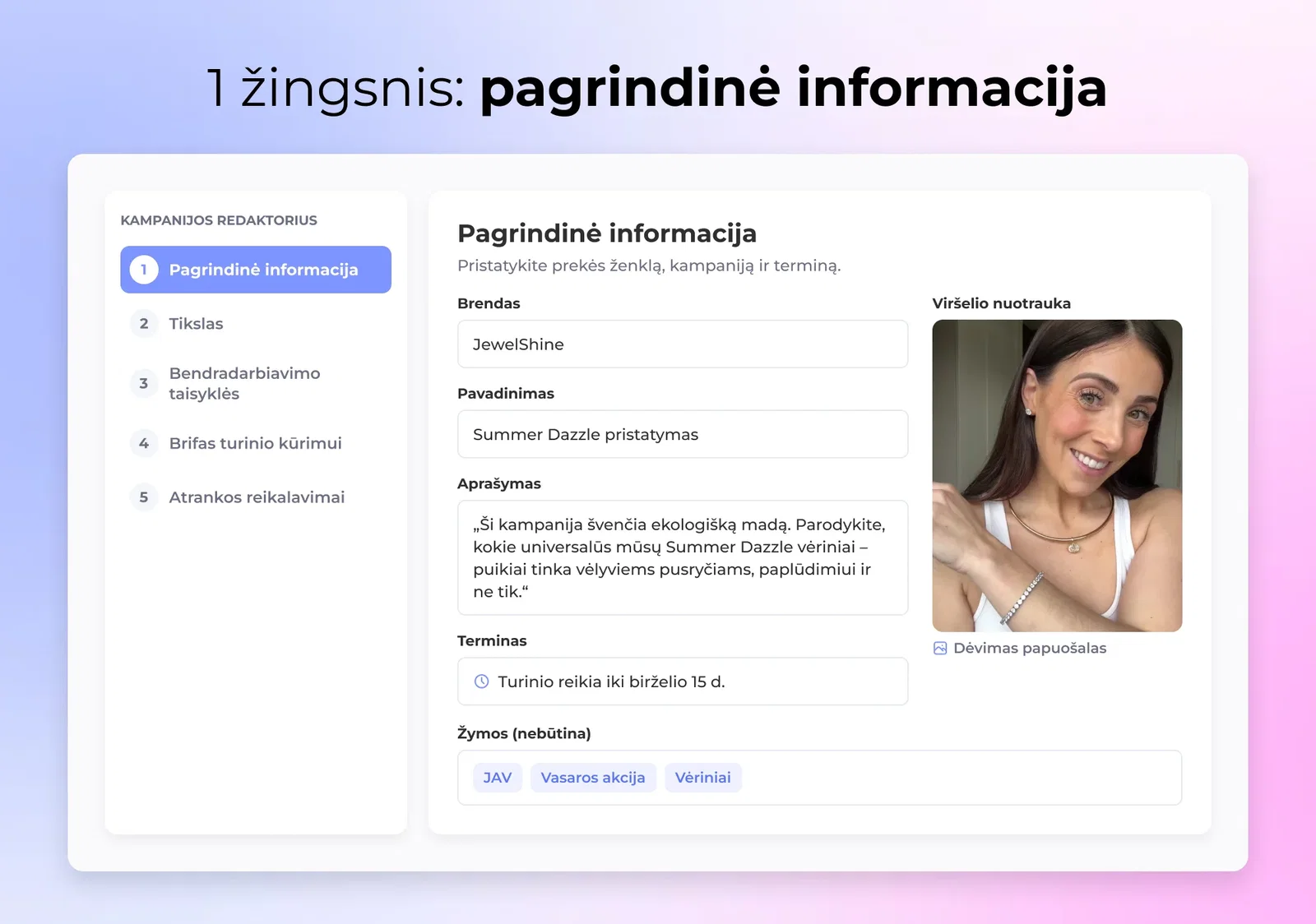Click the Žymos tags input area
This screenshot has width=1316, height=924.
[x=819, y=778]
